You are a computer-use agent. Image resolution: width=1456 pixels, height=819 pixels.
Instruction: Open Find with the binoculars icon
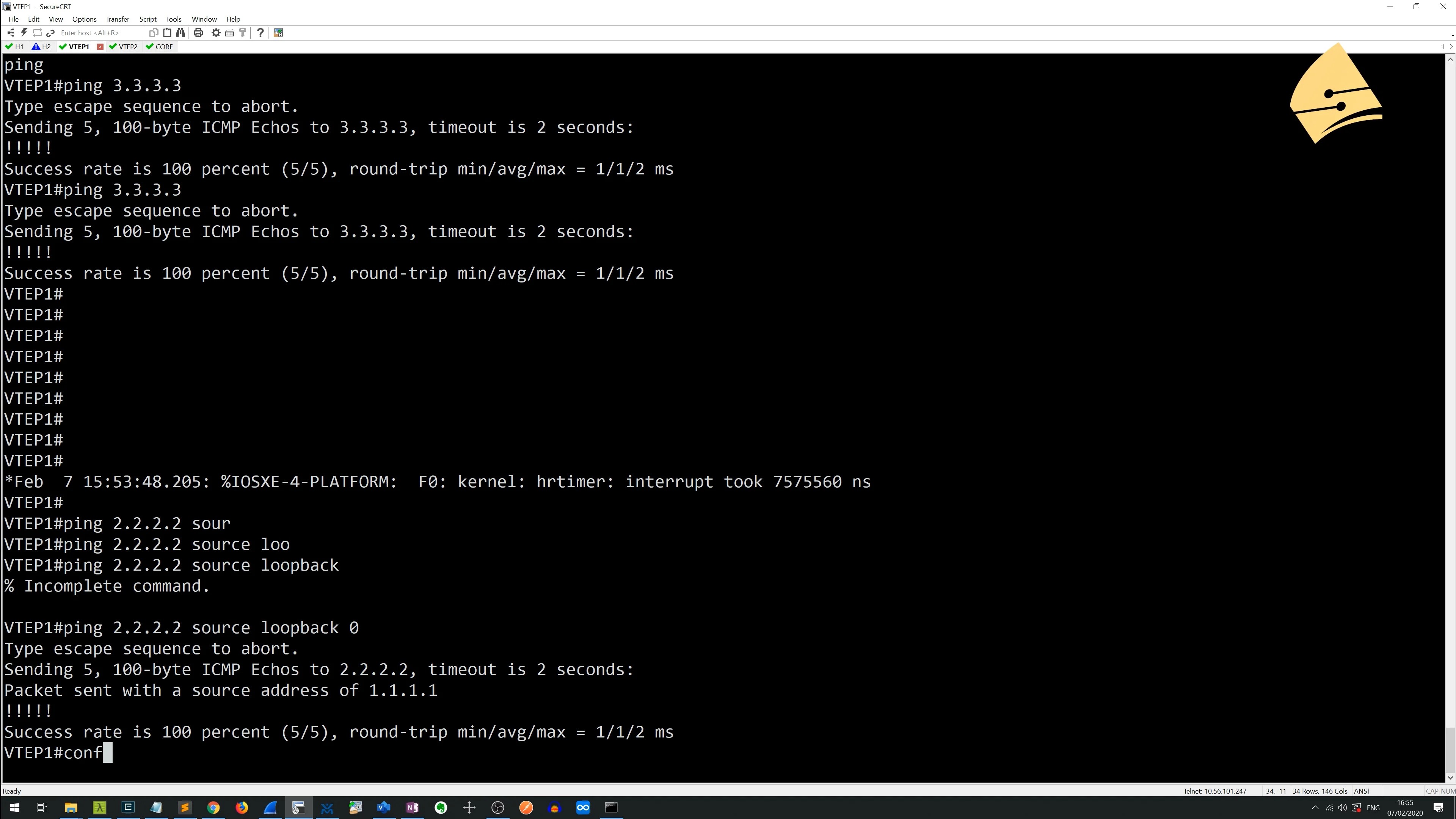tap(180, 33)
